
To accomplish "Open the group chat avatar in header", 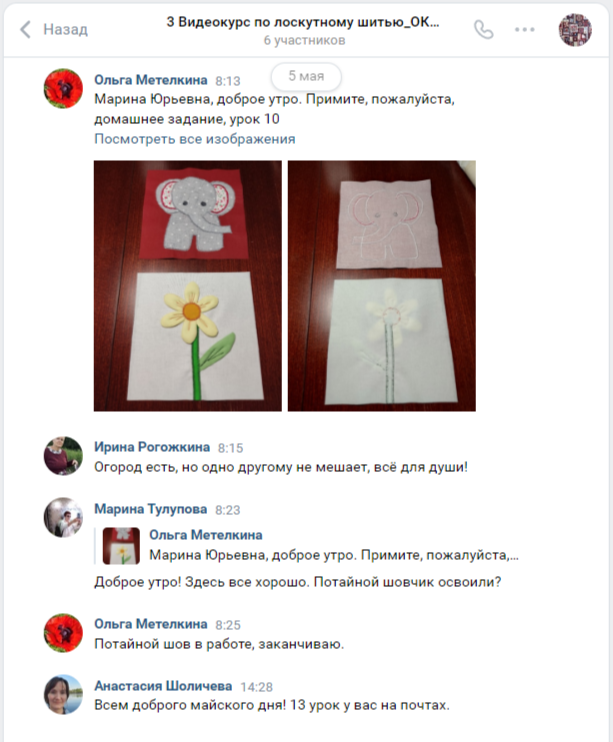I will [x=575, y=30].
